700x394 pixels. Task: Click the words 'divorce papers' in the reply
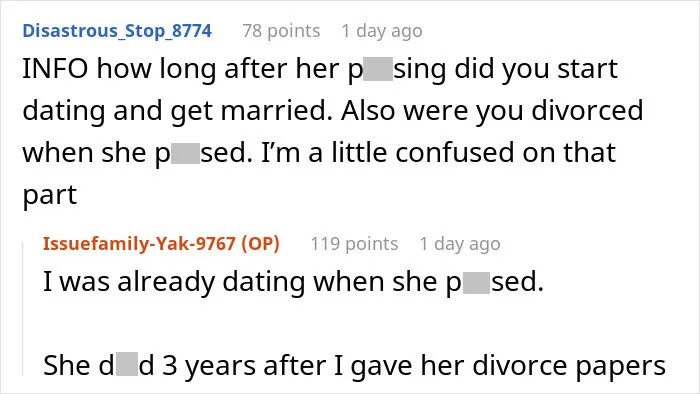569,365
